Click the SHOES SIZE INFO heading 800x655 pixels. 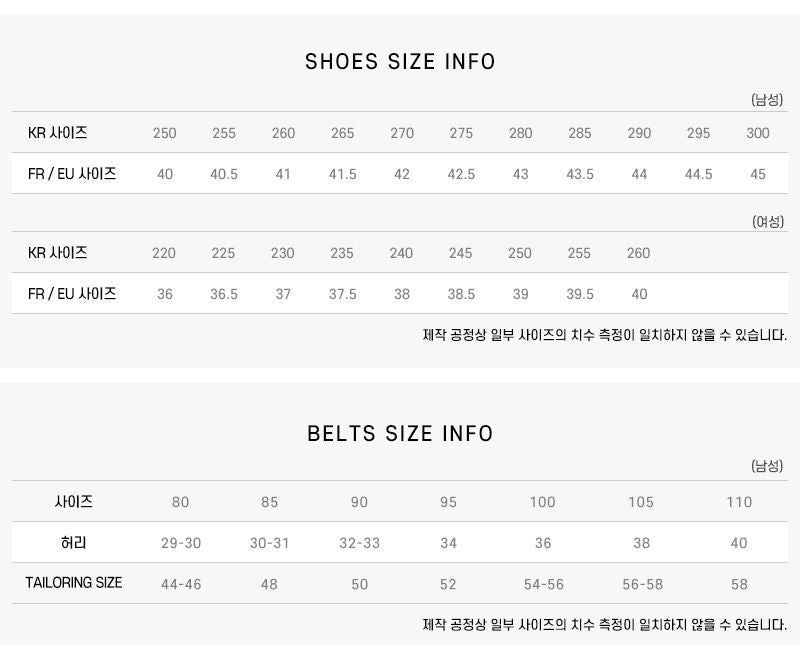(400, 62)
